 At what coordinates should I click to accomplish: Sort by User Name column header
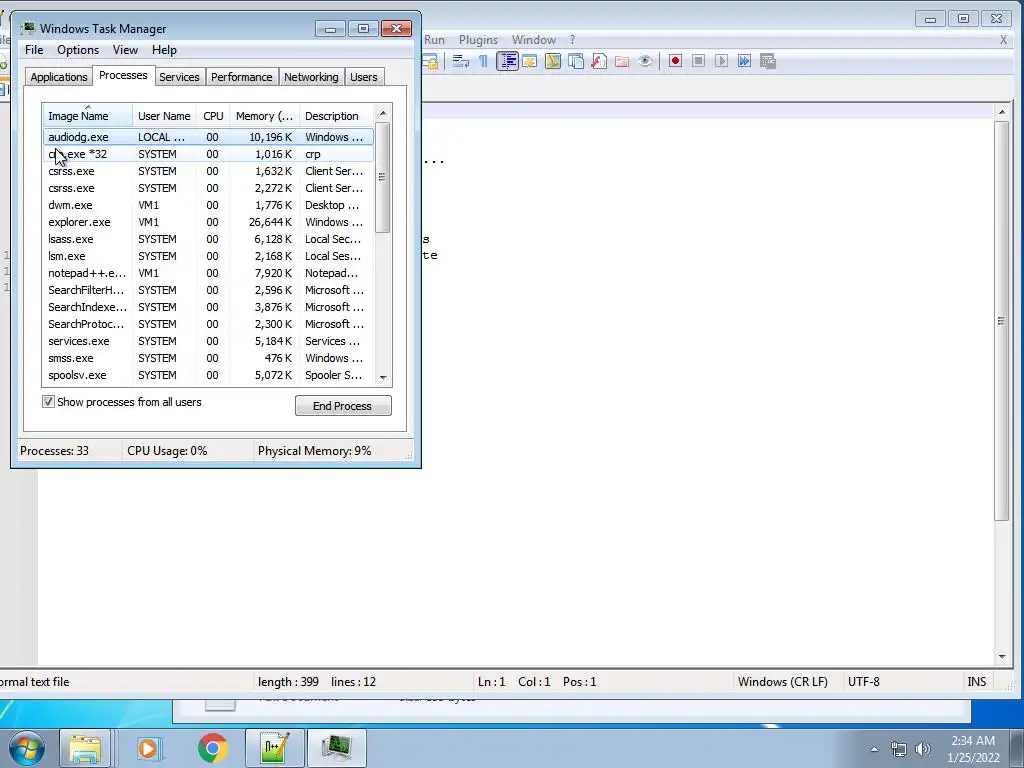click(165, 116)
